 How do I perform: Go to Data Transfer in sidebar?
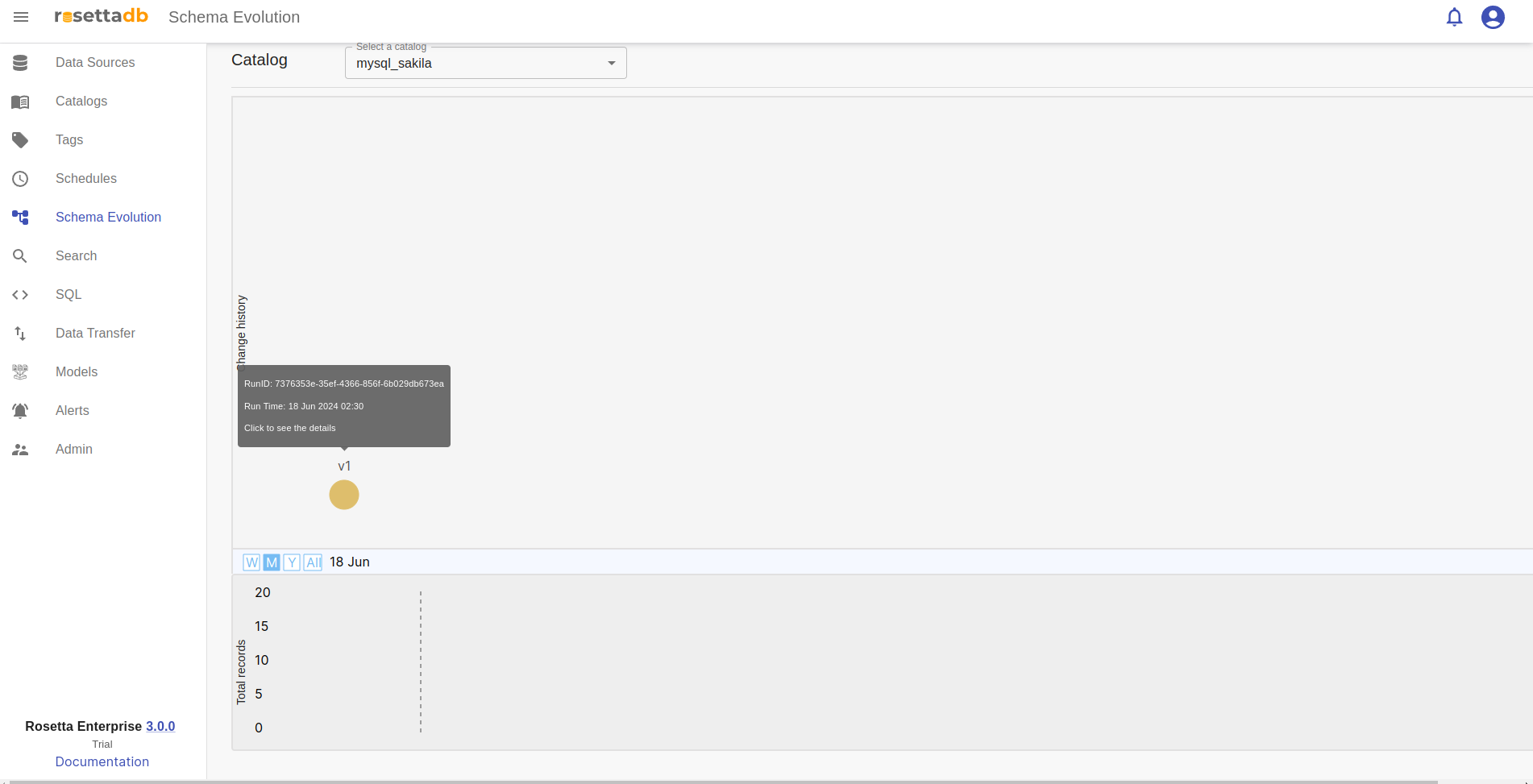(x=95, y=334)
